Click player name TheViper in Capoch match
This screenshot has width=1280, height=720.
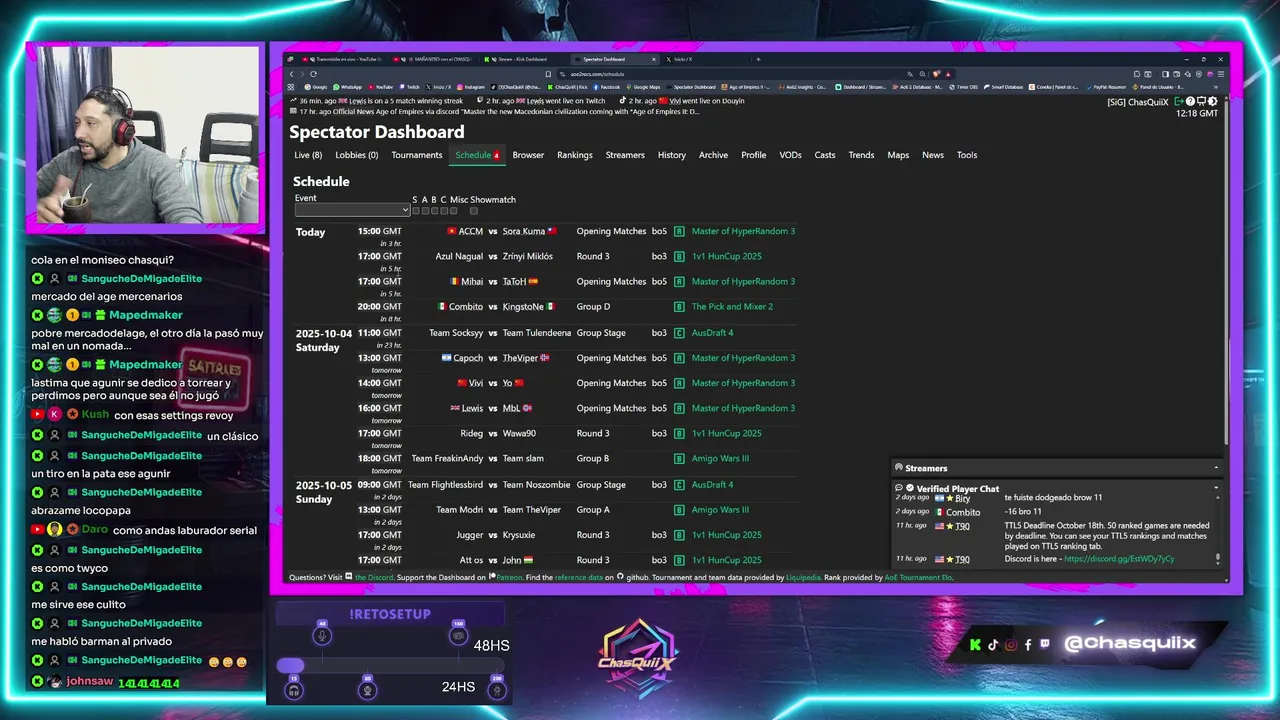tap(520, 358)
